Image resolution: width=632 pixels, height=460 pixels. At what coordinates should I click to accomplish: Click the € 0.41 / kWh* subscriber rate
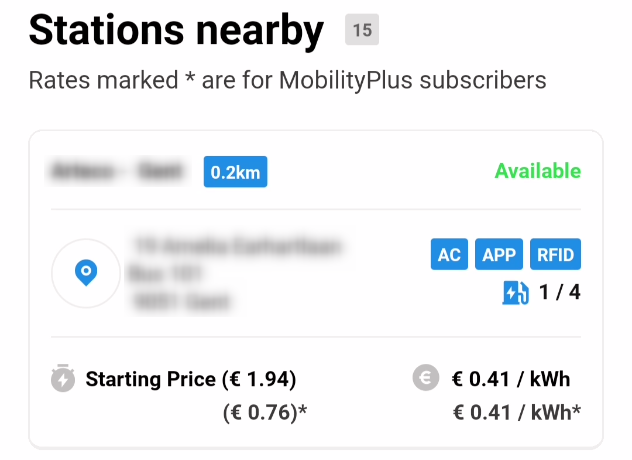coord(517,412)
